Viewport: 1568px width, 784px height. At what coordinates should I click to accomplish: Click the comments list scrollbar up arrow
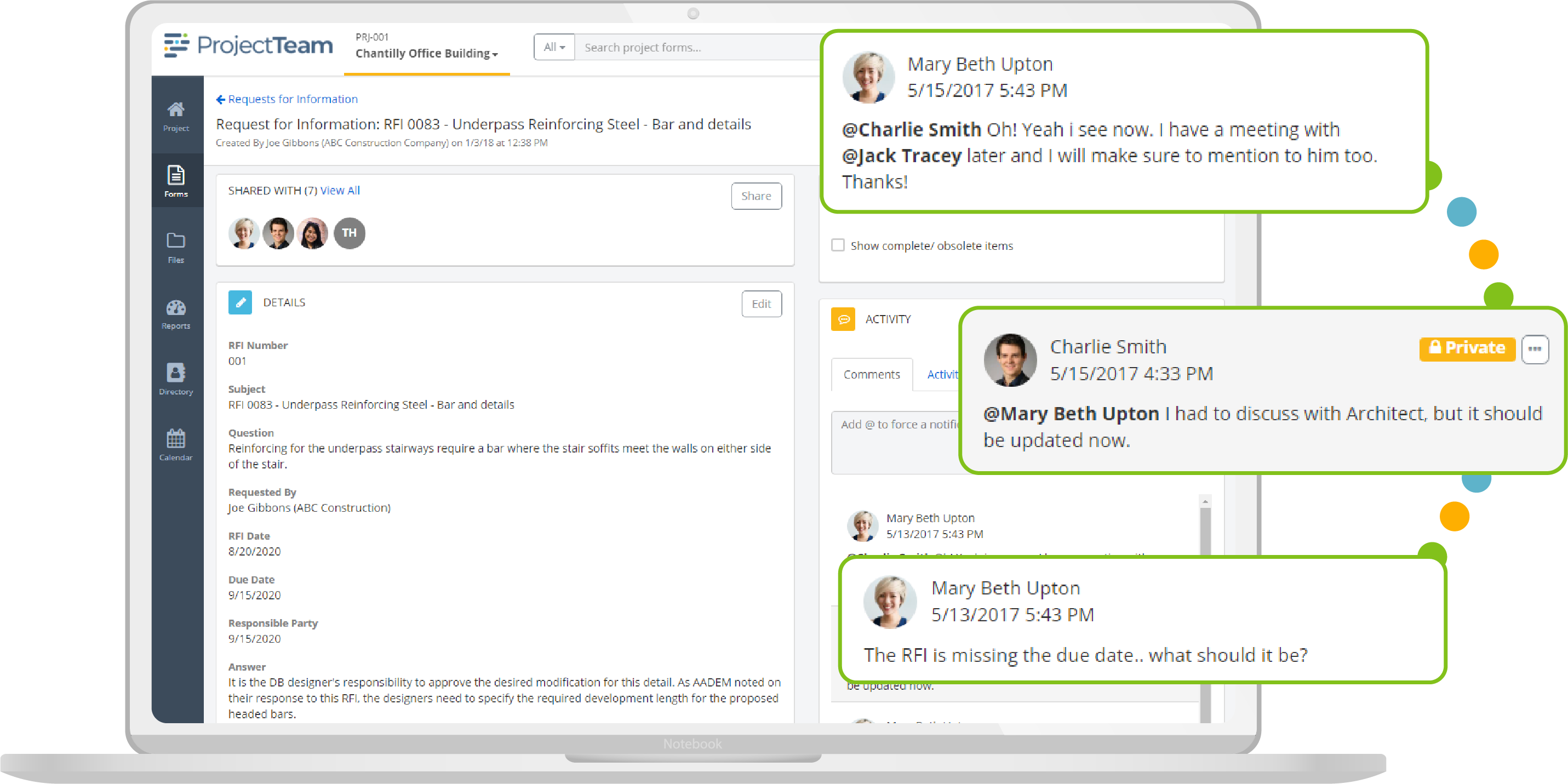pos(1205,501)
